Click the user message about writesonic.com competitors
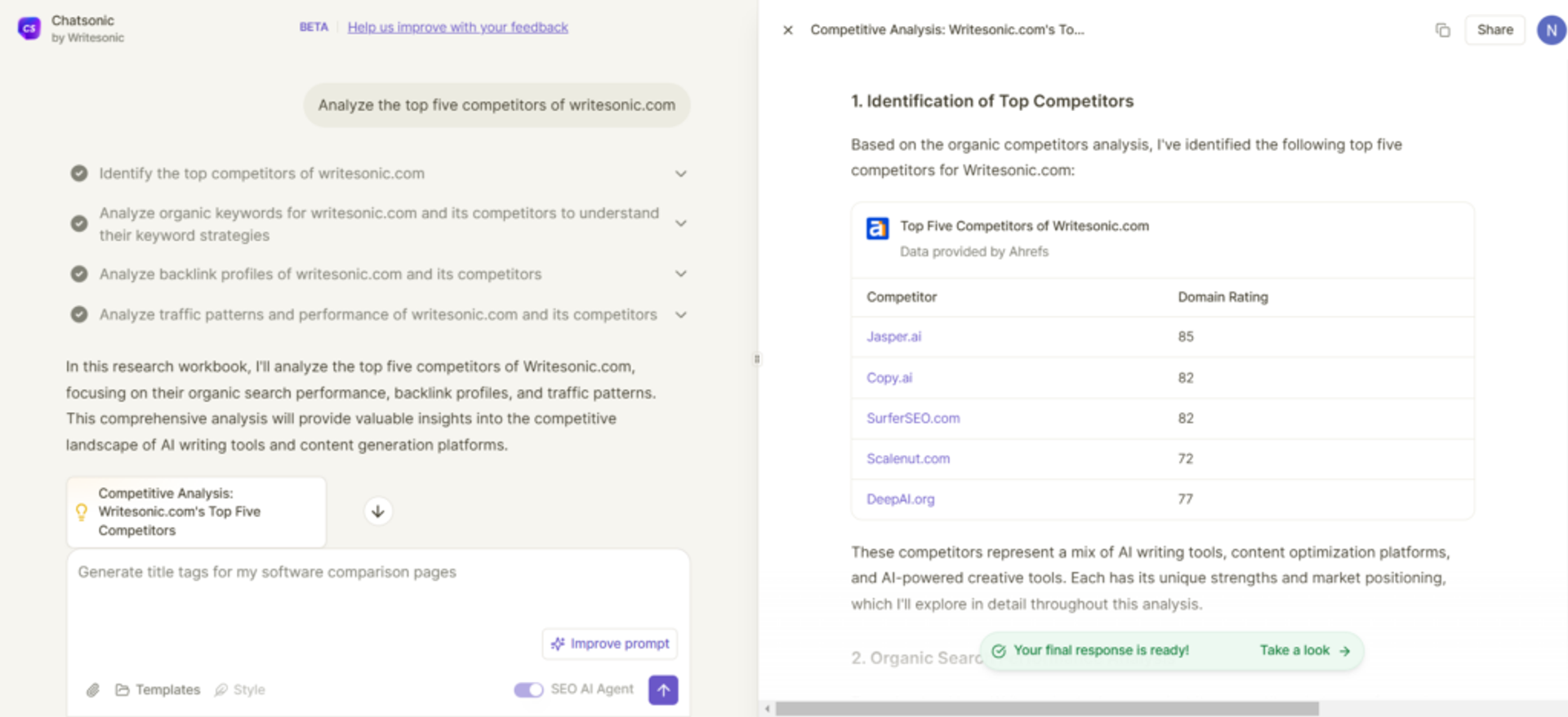Image resolution: width=1568 pixels, height=717 pixels. click(x=497, y=105)
